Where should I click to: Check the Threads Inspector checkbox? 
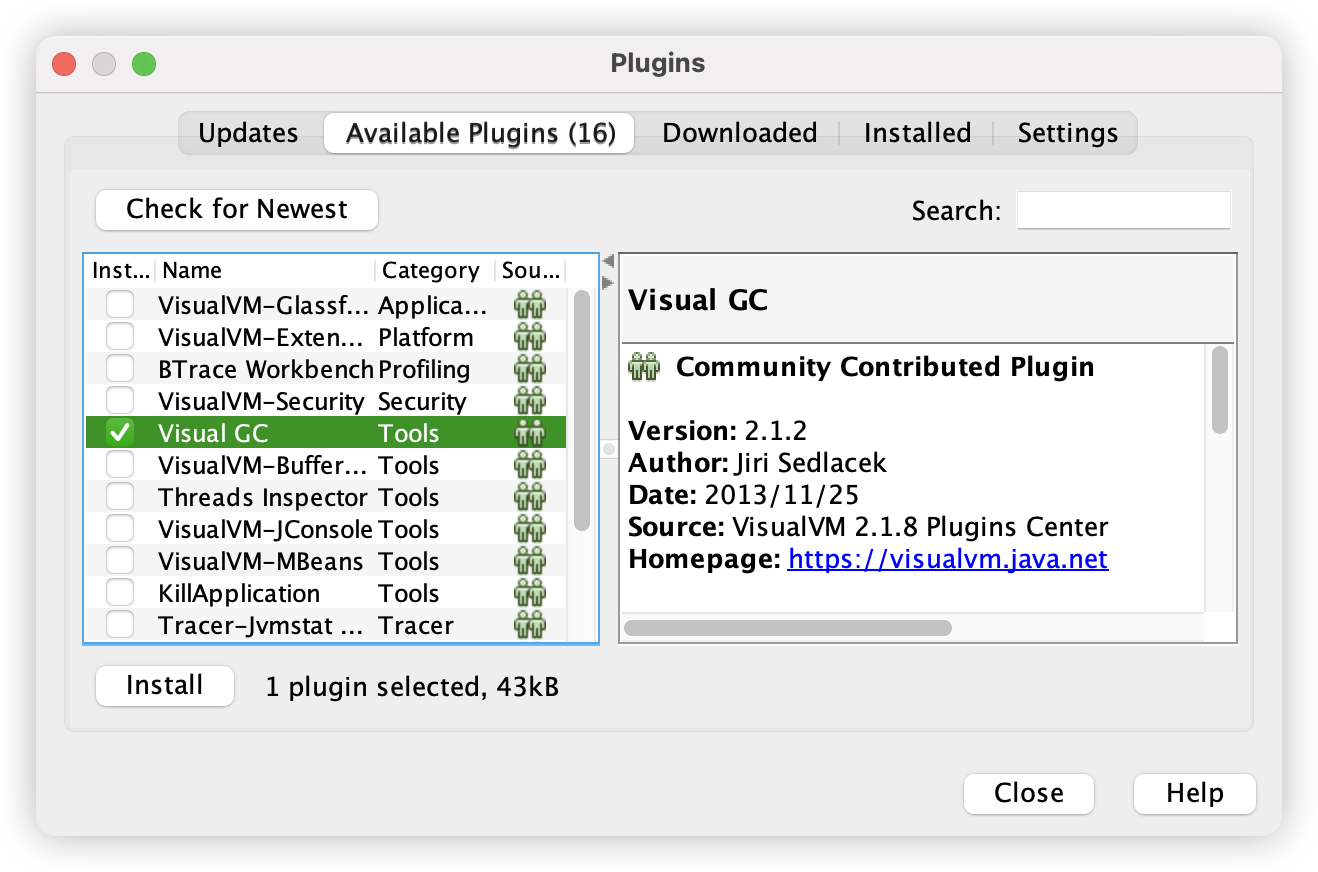(x=120, y=496)
